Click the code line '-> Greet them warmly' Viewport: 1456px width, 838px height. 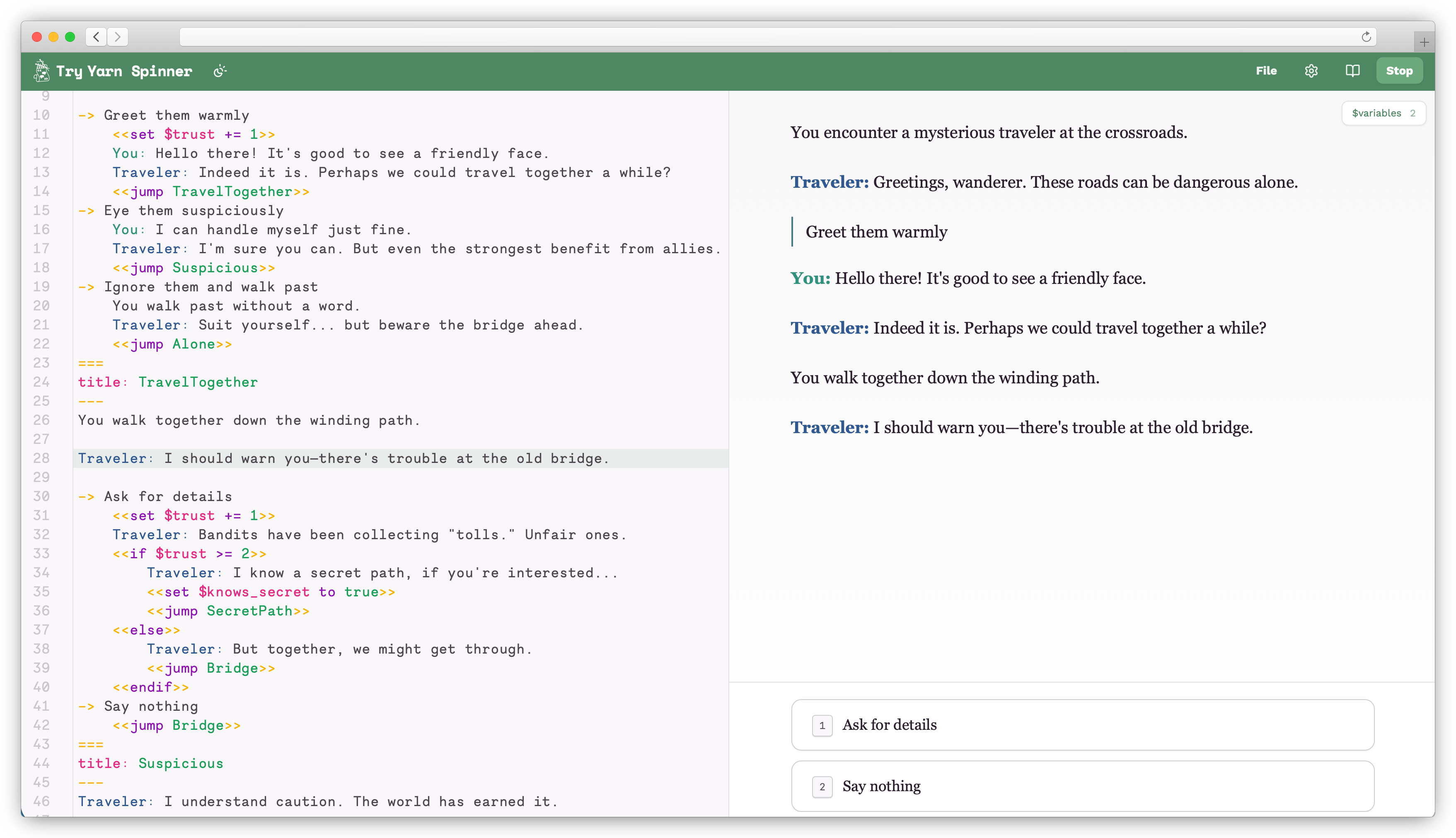164,115
